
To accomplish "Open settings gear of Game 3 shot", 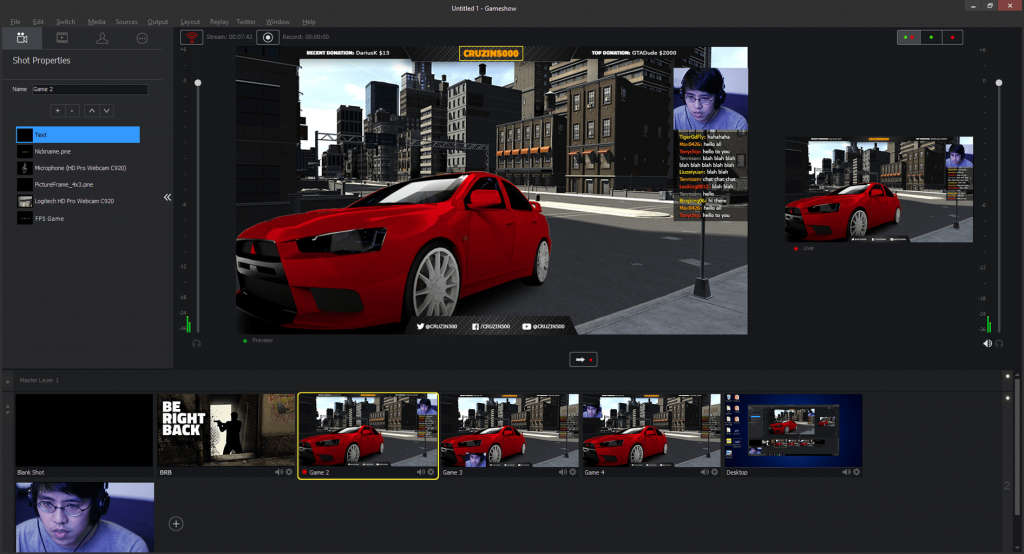I will 573,472.
